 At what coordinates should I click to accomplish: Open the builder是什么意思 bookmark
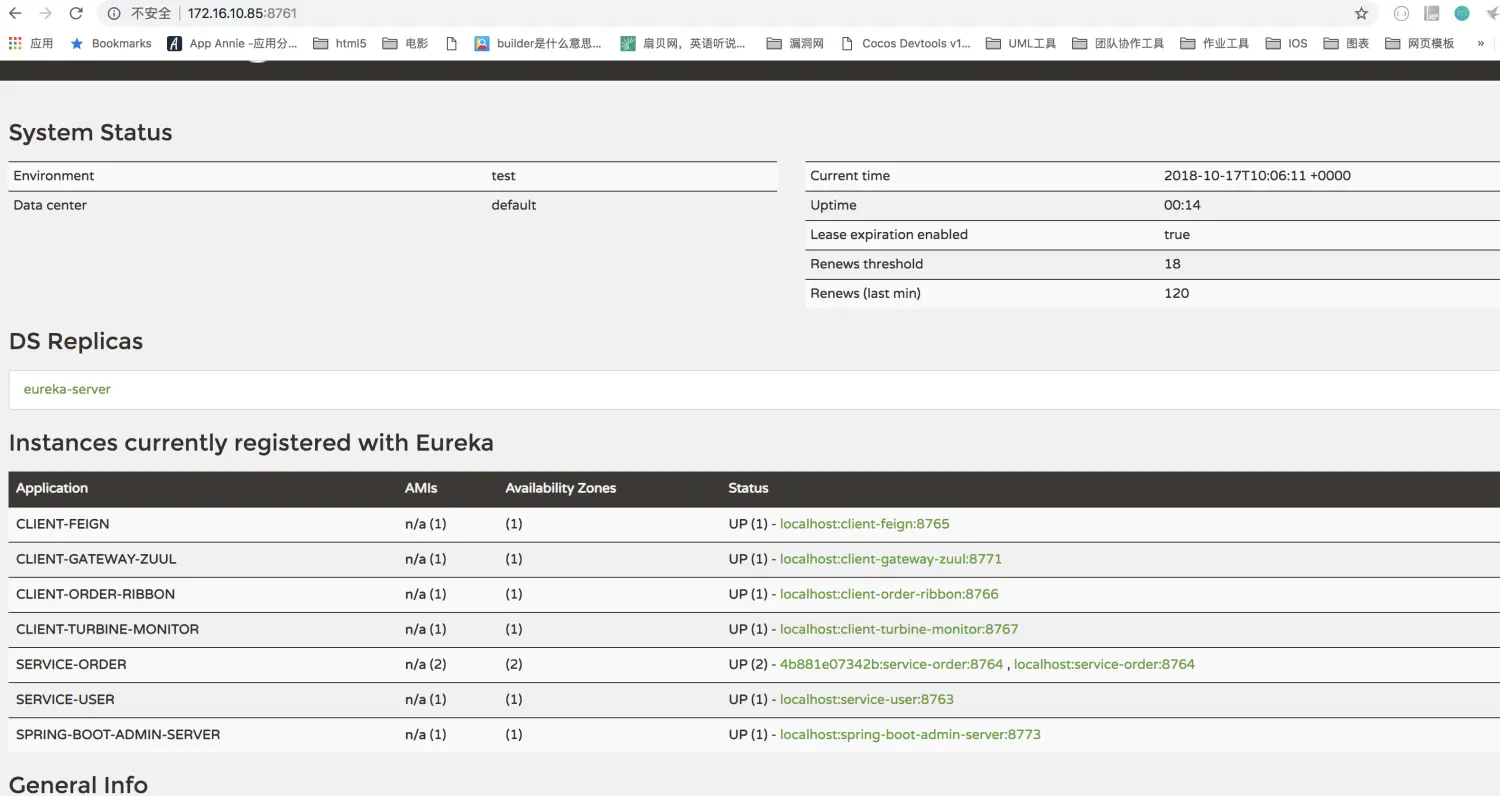pyautogui.click(x=538, y=43)
